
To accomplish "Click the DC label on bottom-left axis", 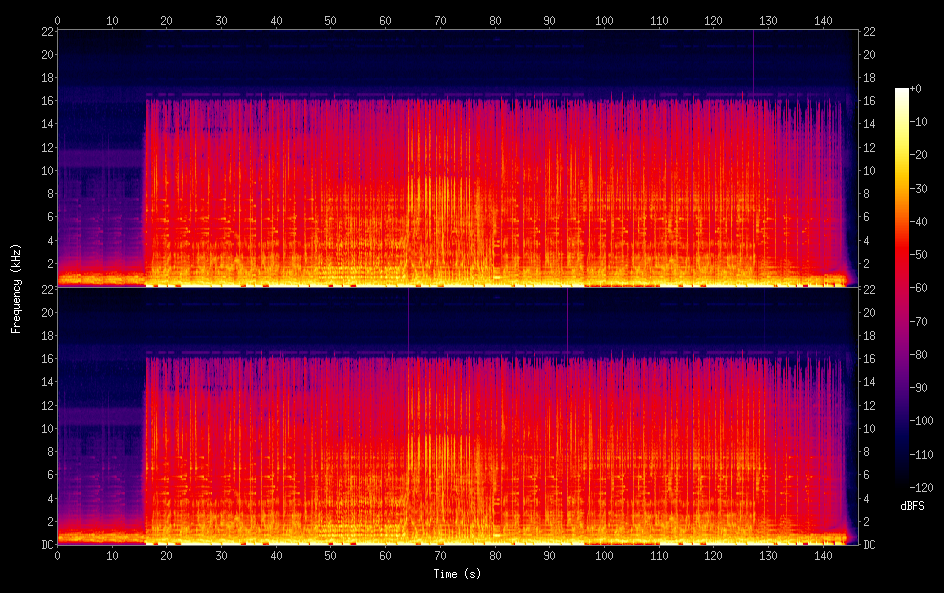I will (47, 544).
